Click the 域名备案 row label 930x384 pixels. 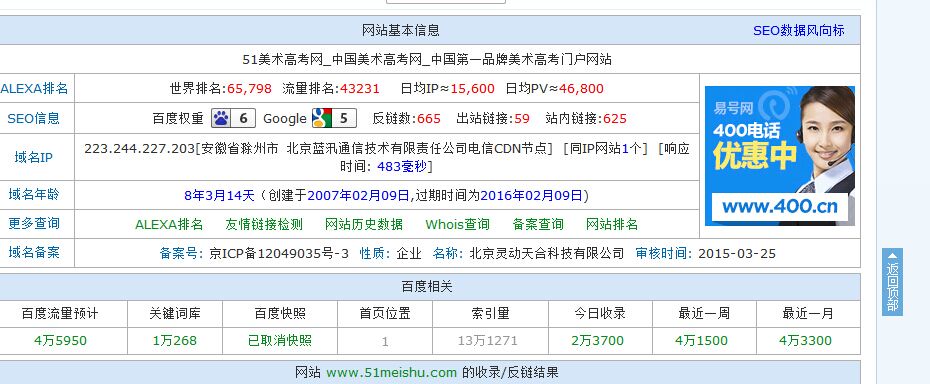(34, 253)
